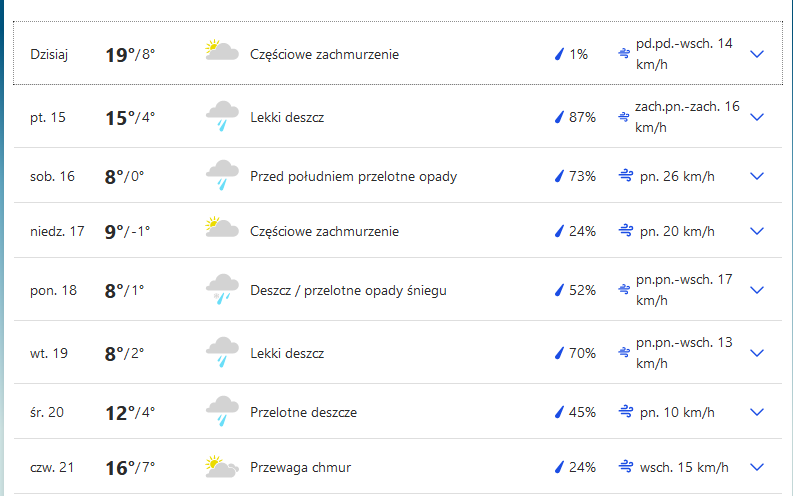Expand the pt. 15 forecast row
Viewport: 793px width, 496px height.
pos(757,117)
